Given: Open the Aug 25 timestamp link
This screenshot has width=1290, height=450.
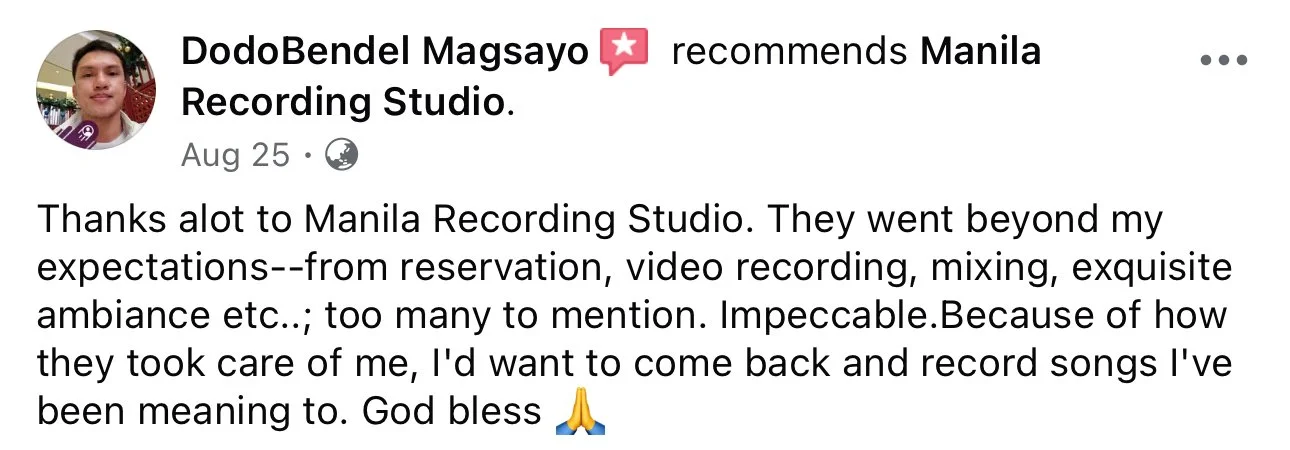Looking at the screenshot, I should [236, 156].
